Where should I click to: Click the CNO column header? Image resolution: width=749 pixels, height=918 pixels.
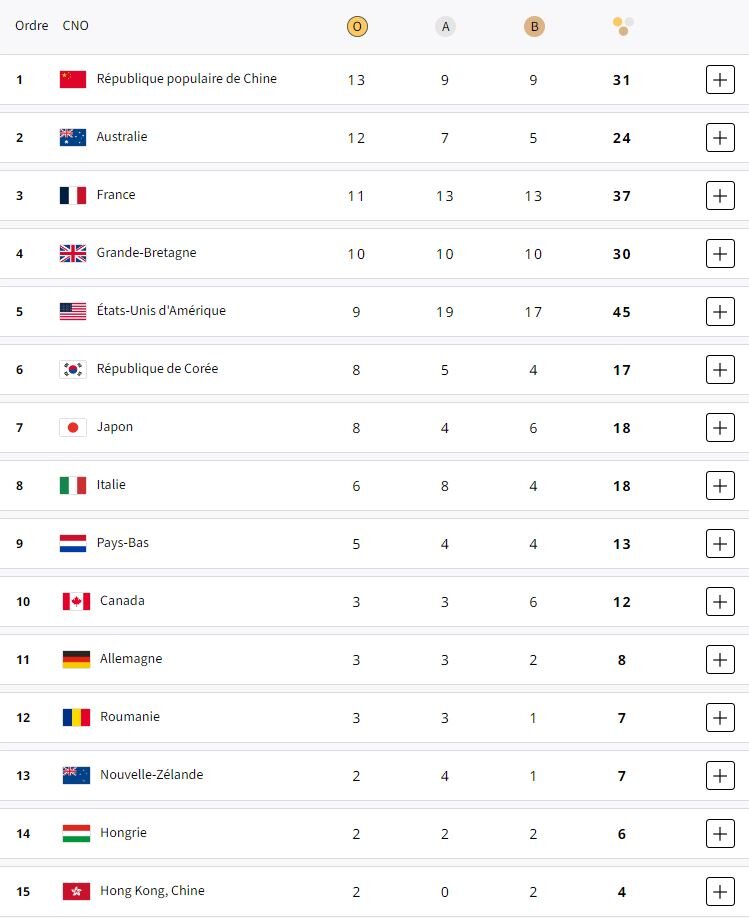[75, 25]
